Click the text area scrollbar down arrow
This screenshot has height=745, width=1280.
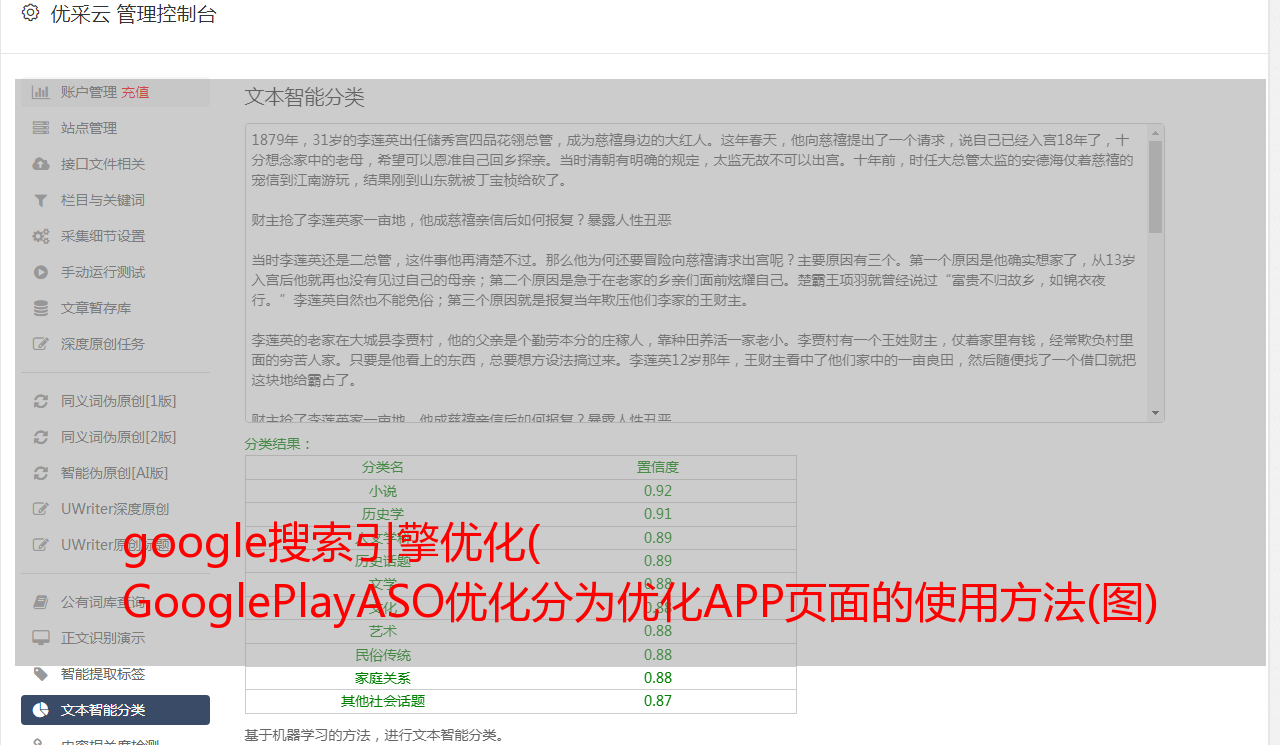click(1156, 413)
